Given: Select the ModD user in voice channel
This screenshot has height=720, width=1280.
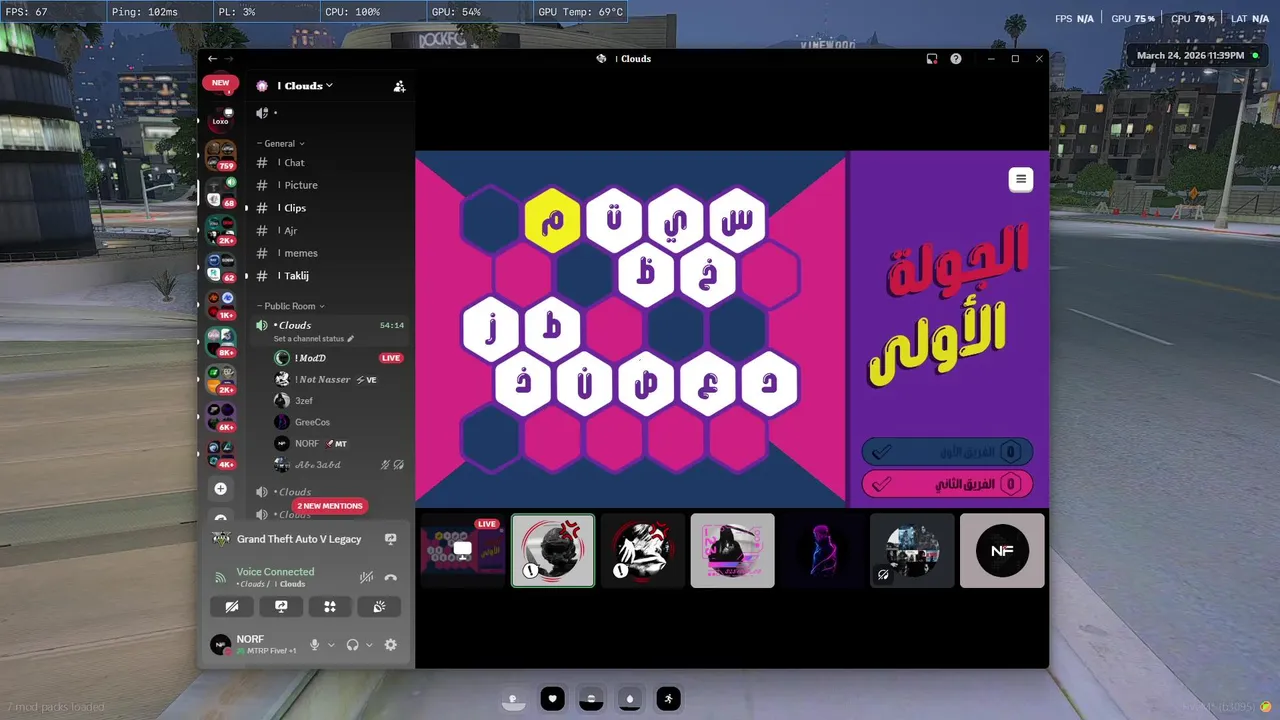Looking at the screenshot, I should (340, 358).
